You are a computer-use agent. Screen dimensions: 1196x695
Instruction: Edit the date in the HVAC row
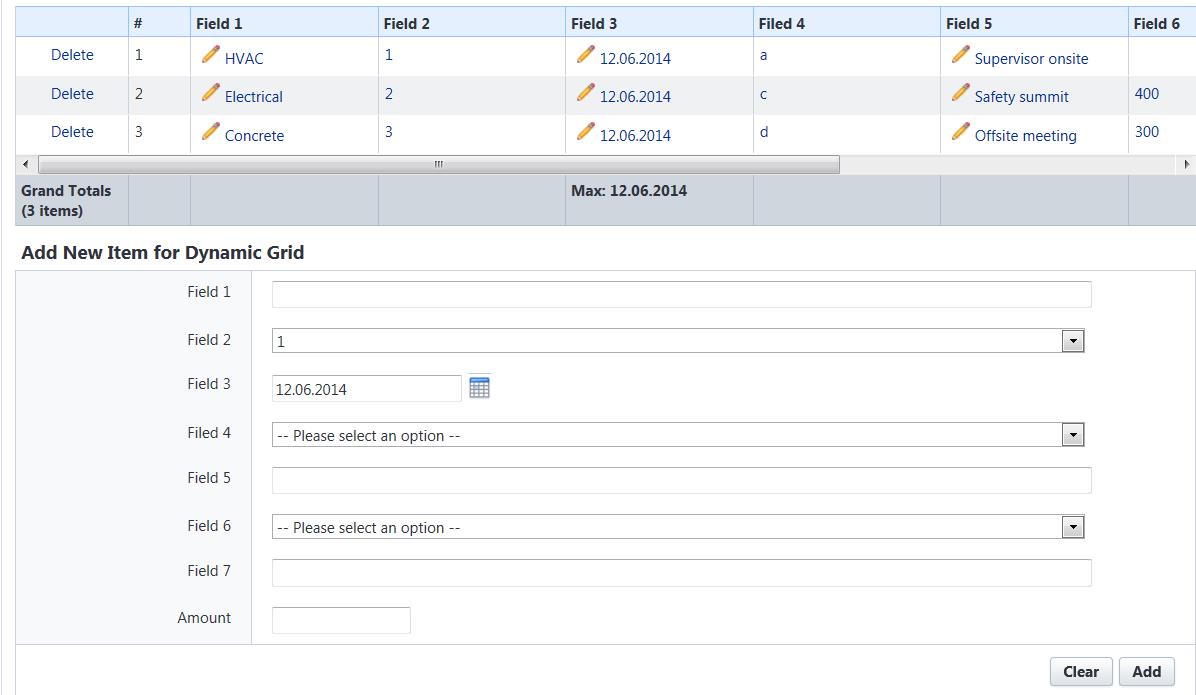point(635,59)
